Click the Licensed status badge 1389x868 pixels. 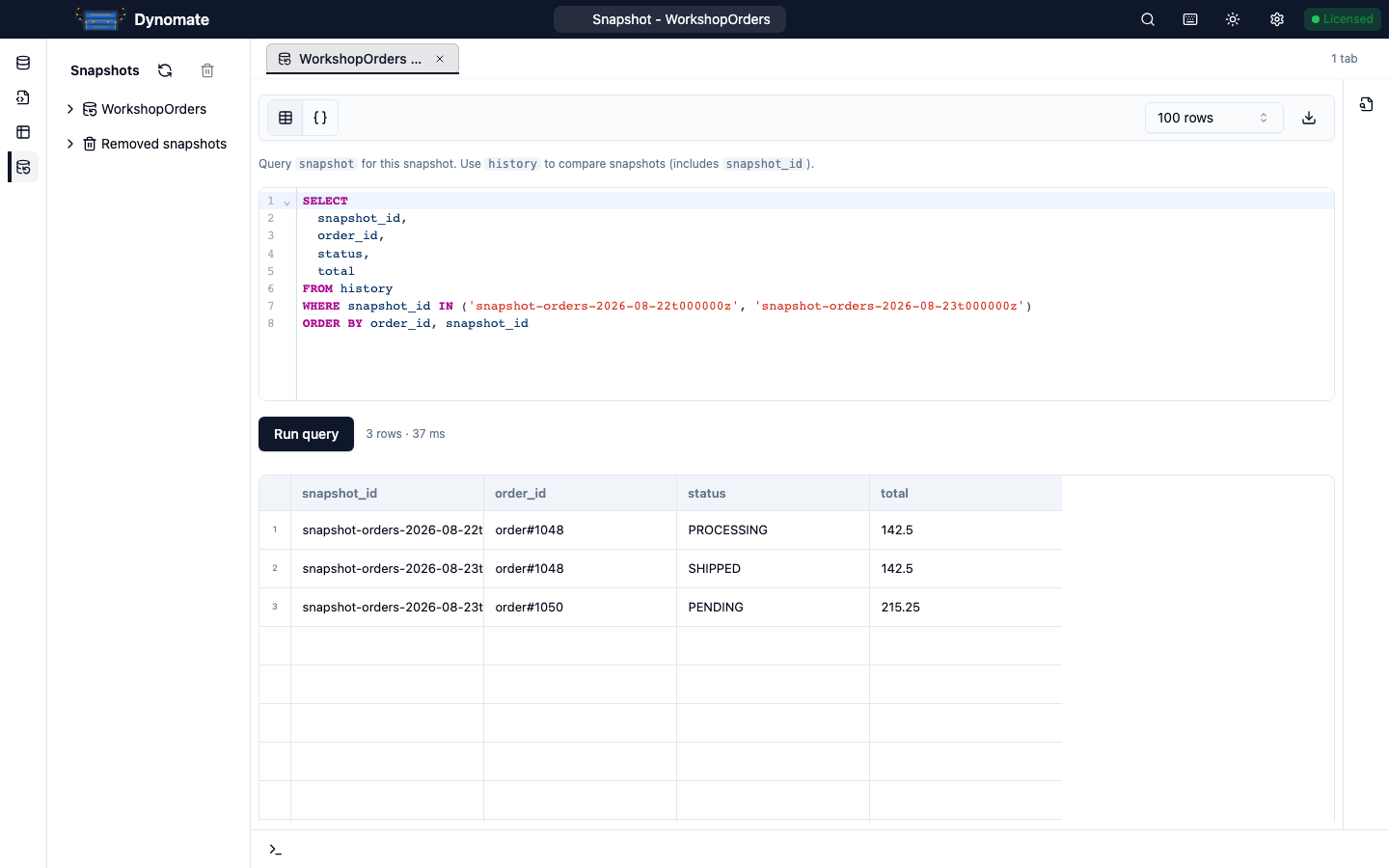point(1342,19)
